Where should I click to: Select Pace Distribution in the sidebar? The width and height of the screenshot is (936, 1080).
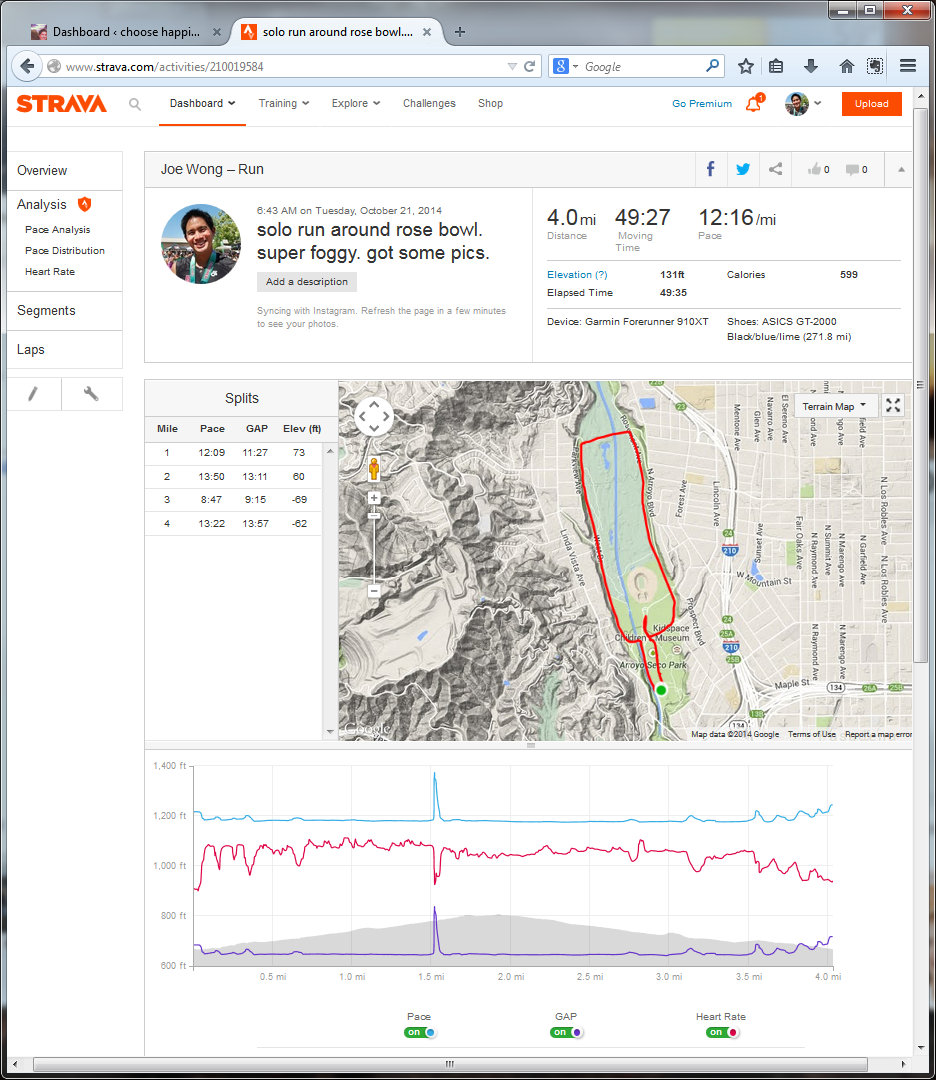point(65,251)
